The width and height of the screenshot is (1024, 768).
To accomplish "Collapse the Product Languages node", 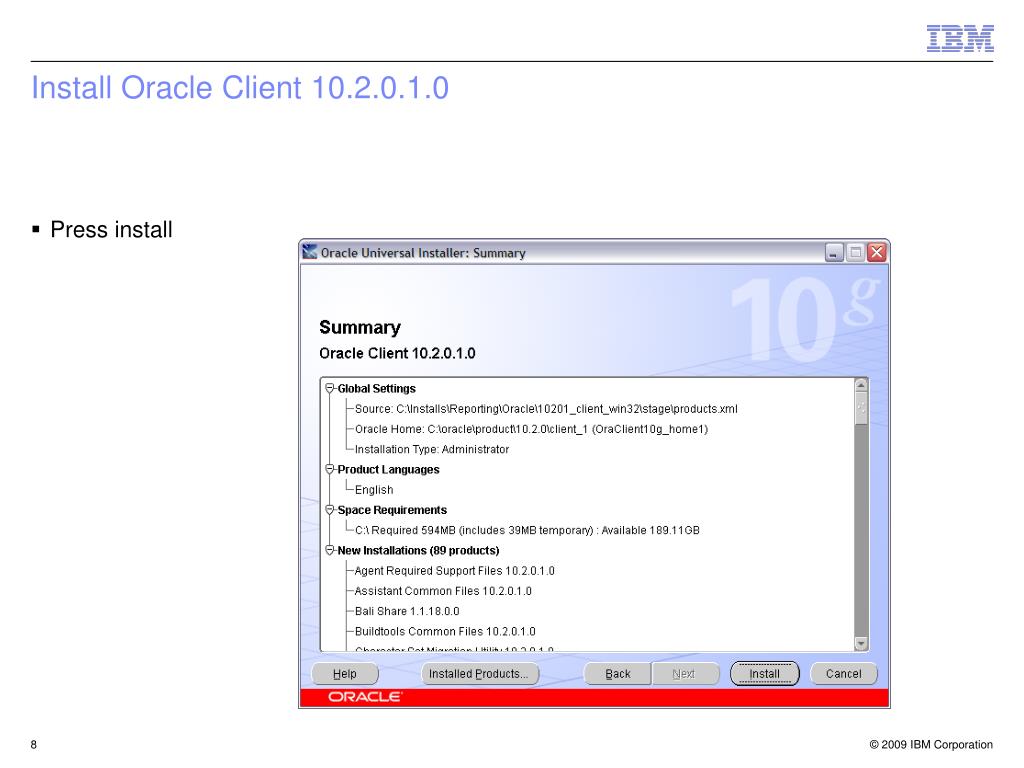I will point(330,469).
